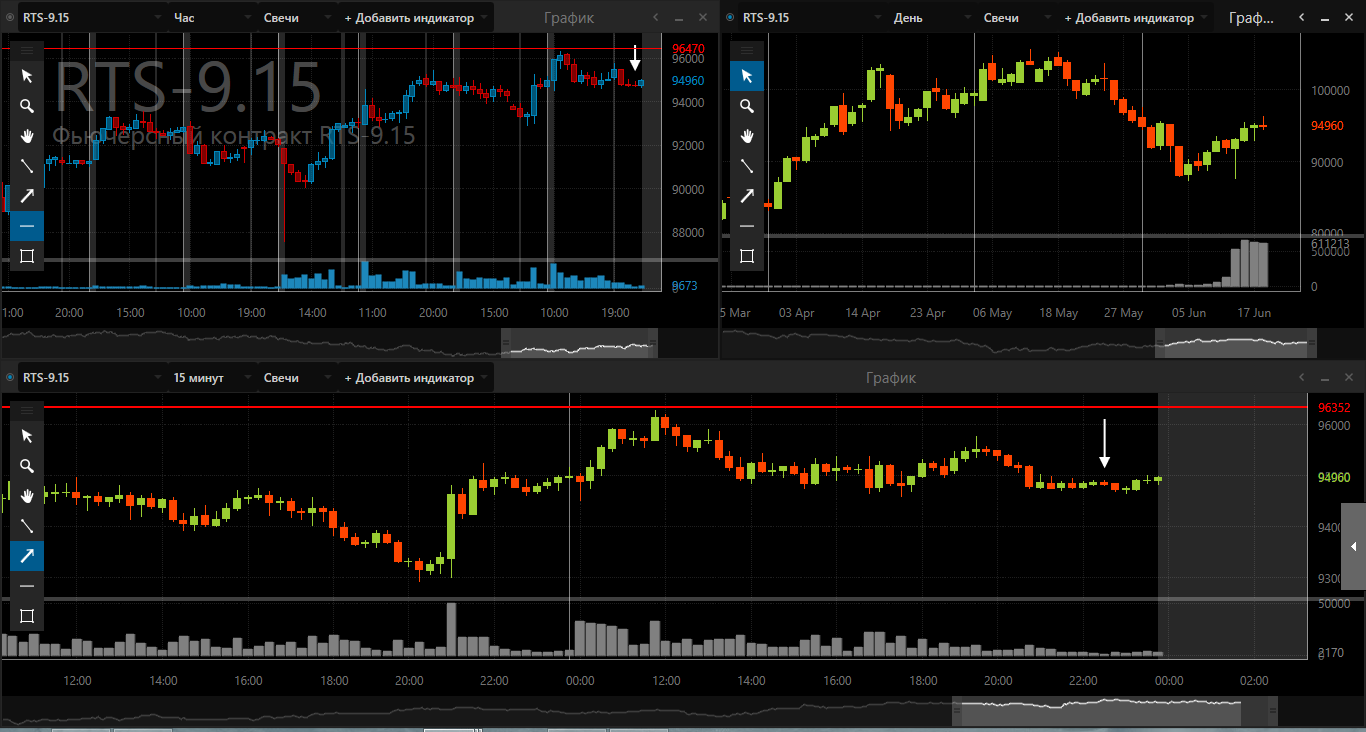Image resolution: width=1366 pixels, height=732 pixels.
Task: Open Свечи chart type dropdown in daily chart
Action: tap(1017, 18)
